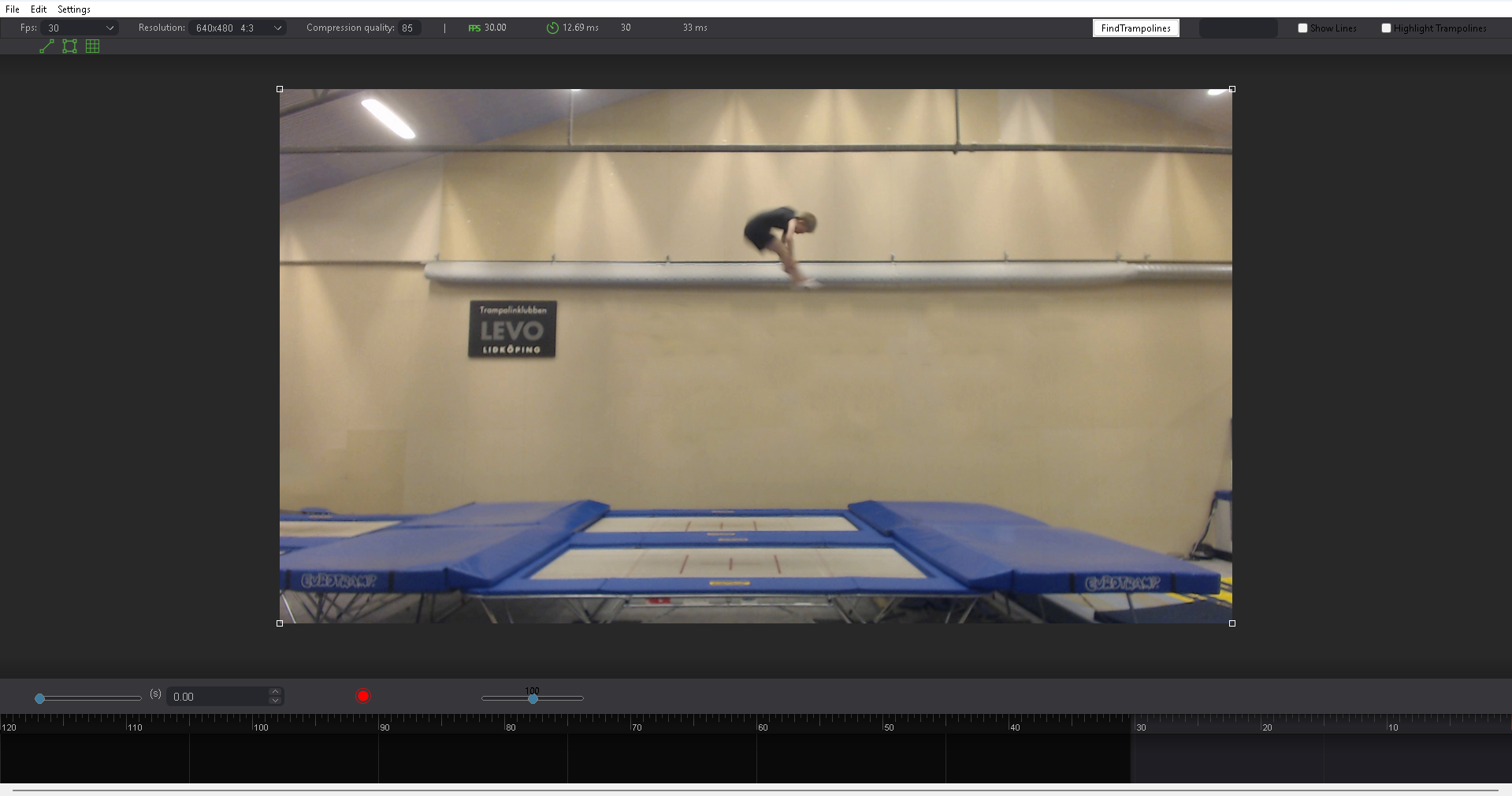Image resolution: width=1512 pixels, height=796 pixels.
Task: Open the File menu
Action: (13, 9)
